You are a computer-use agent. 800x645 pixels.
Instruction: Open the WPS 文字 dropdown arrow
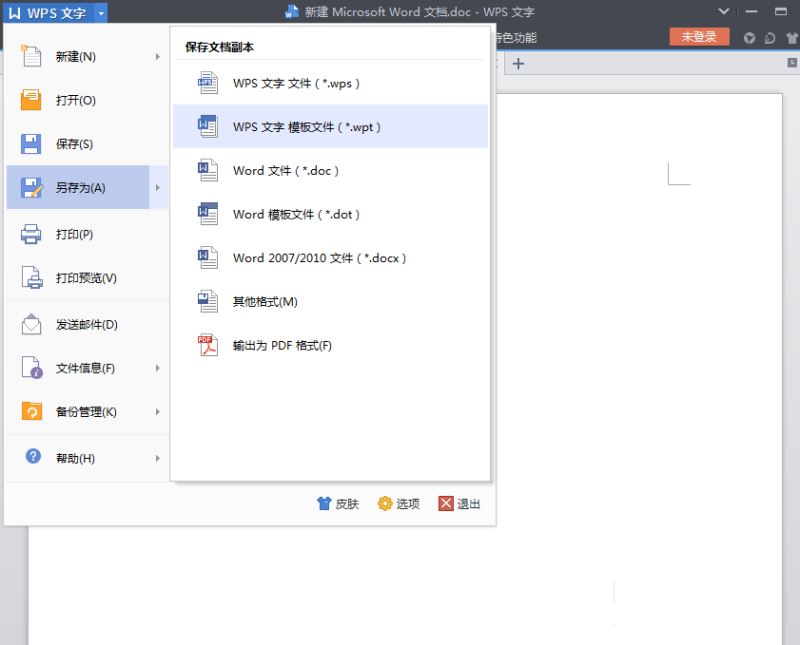point(101,13)
